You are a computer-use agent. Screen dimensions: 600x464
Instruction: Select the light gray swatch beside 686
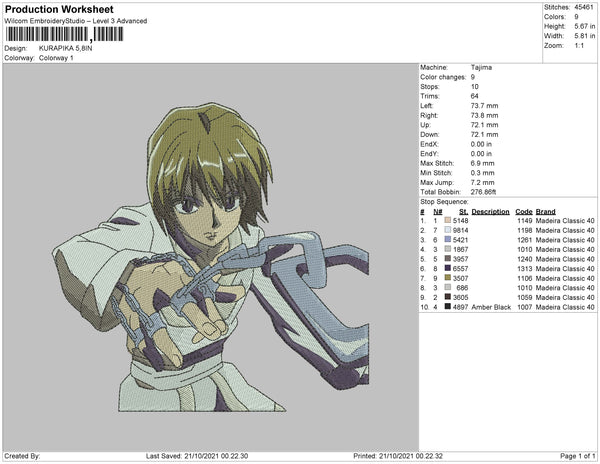pos(447,288)
